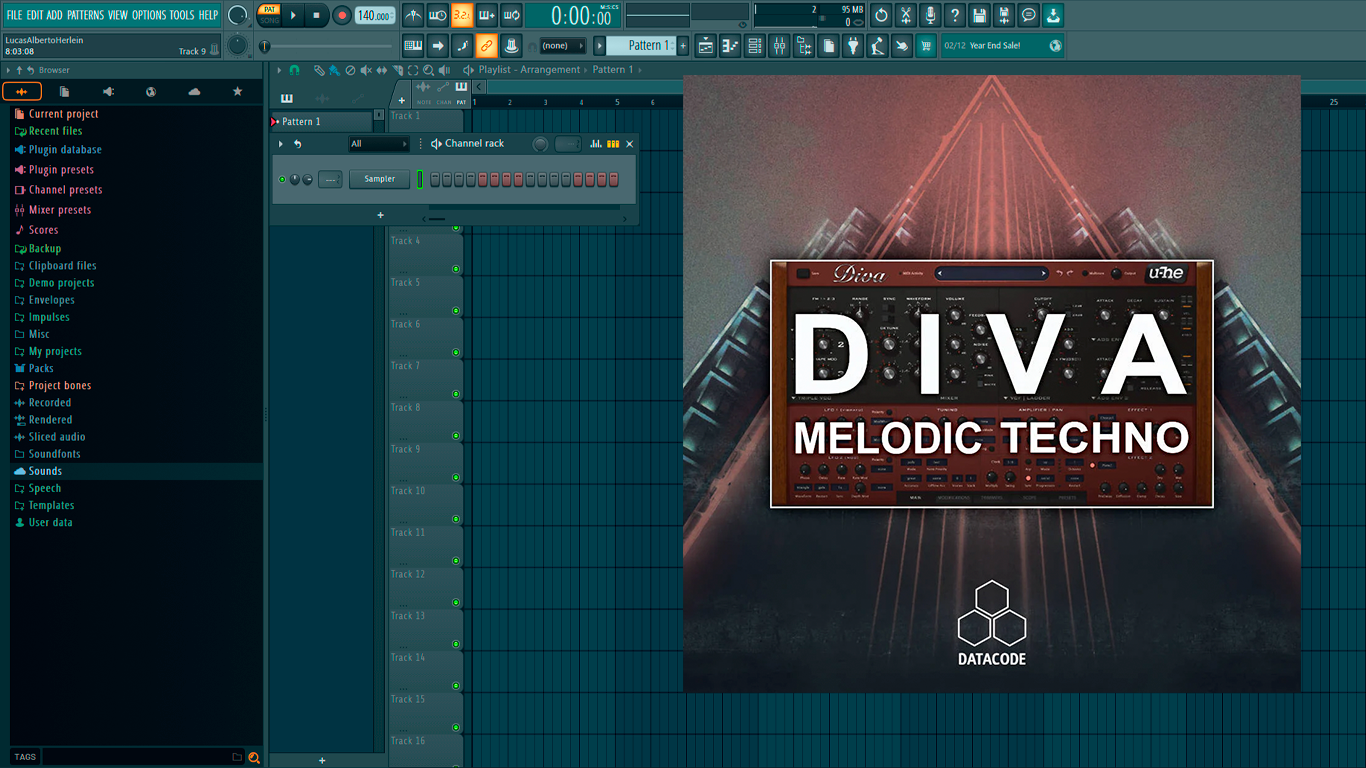Open the TOOLS menu
This screenshot has height=768, width=1366.
(x=182, y=15)
